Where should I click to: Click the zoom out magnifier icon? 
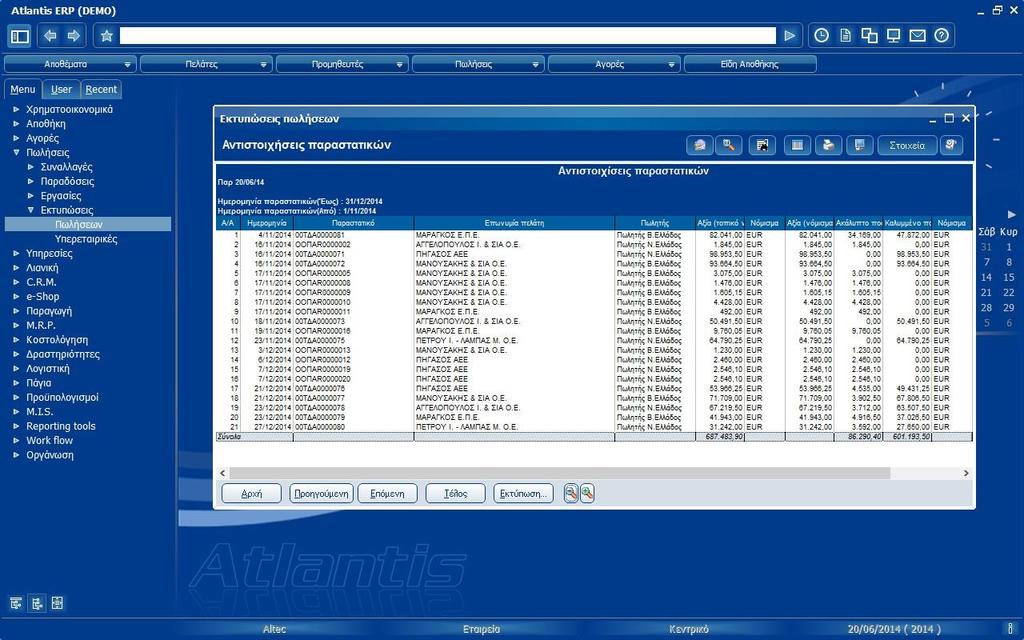point(571,494)
